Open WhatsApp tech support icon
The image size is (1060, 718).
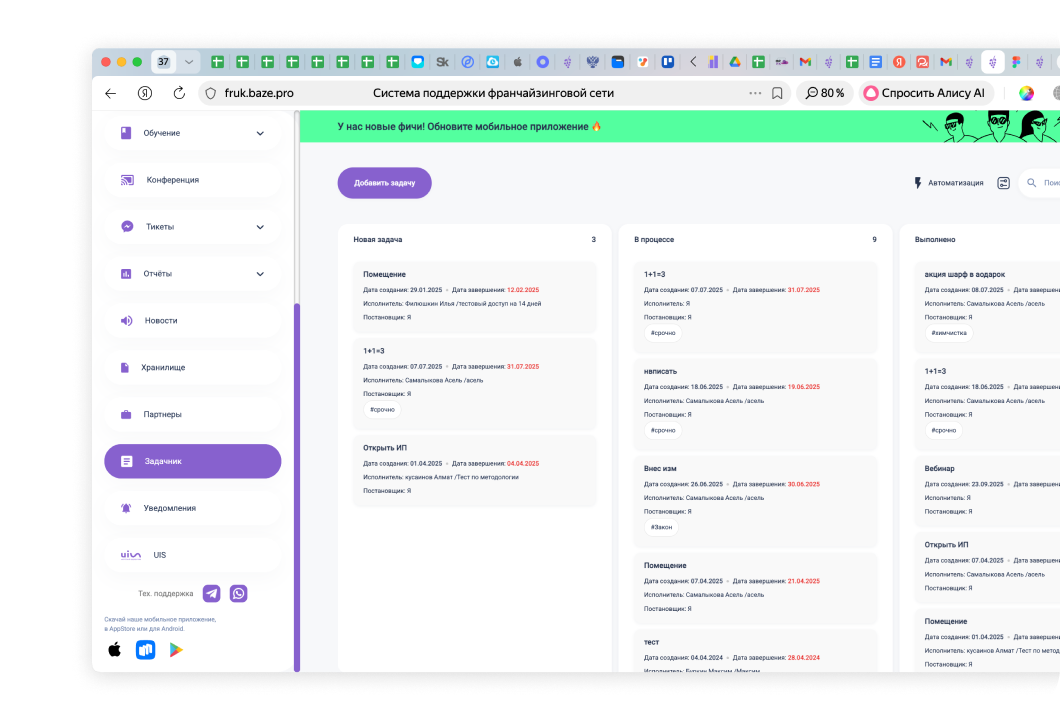pos(238,593)
